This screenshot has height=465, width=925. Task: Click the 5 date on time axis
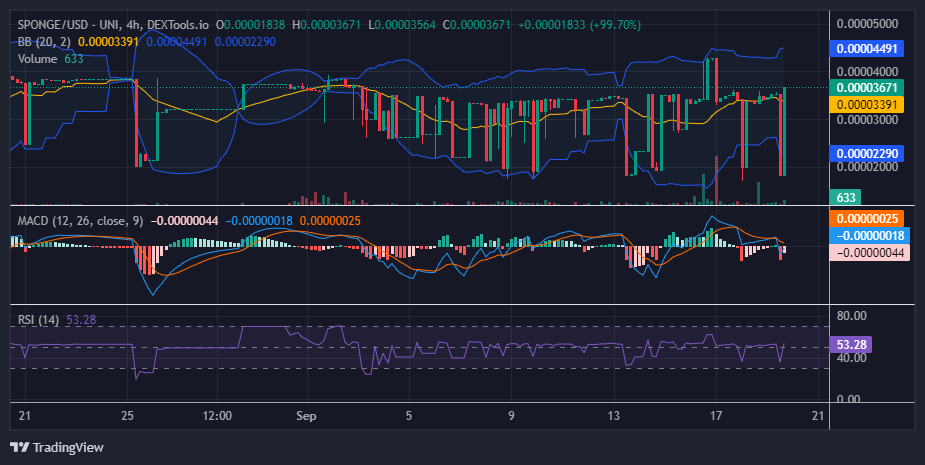409,416
